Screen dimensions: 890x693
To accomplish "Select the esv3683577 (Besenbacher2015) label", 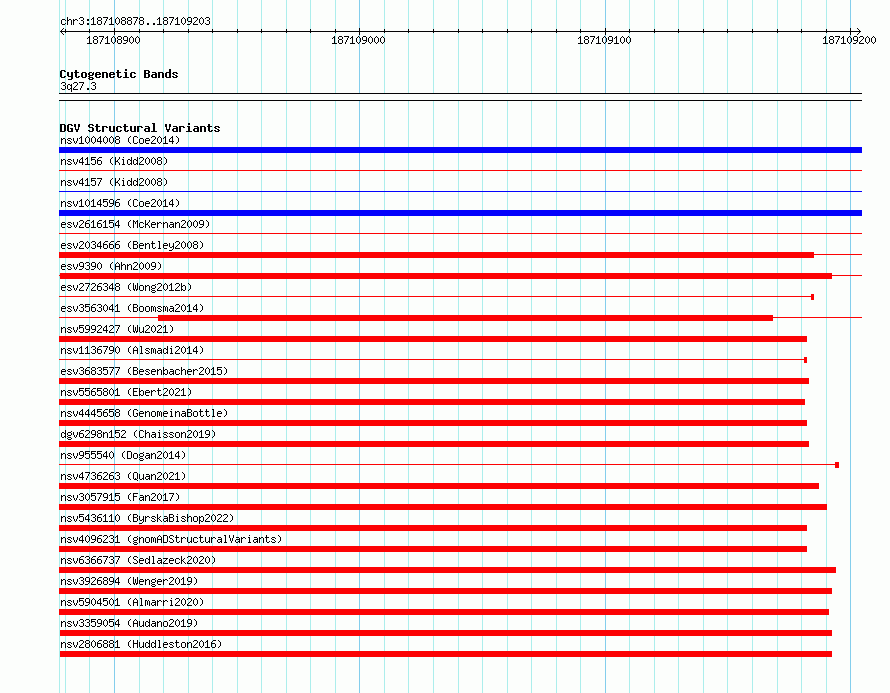I will [x=144, y=371].
